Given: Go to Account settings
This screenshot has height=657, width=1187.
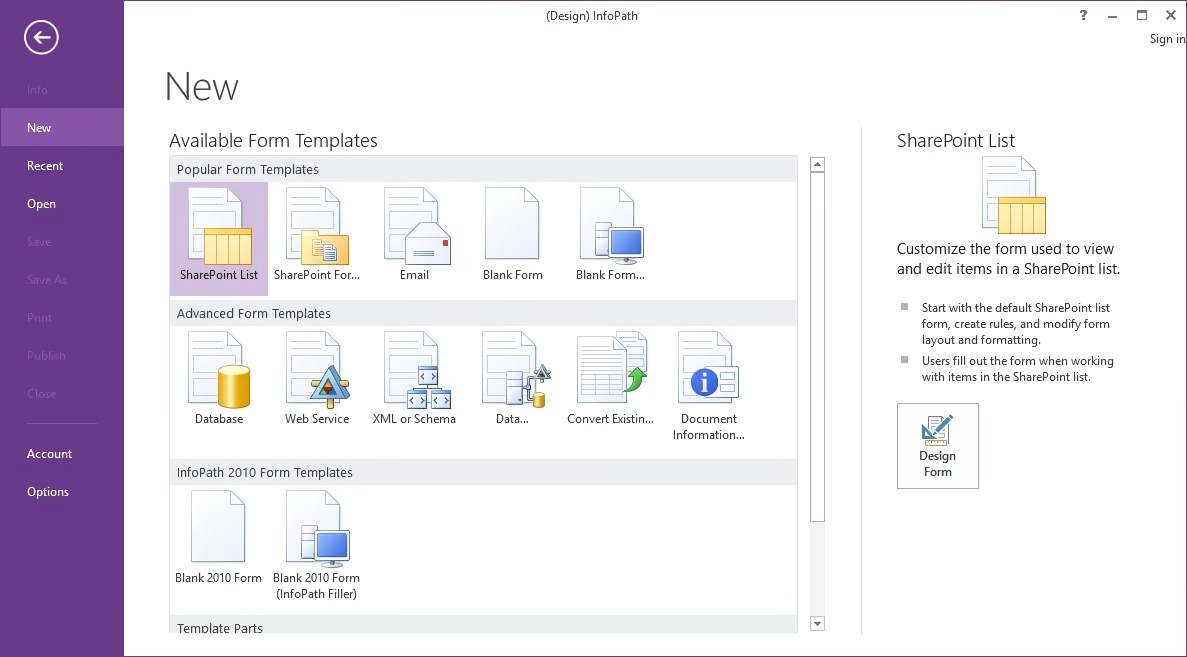Looking at the screenshot, I should click(49, 453).
